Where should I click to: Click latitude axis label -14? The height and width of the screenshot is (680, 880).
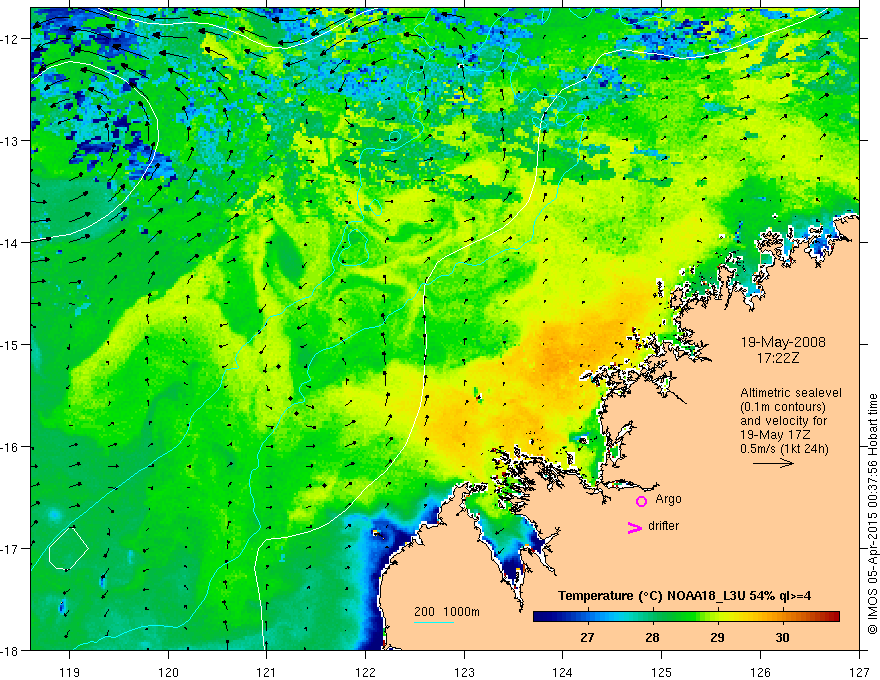coord(10,243)
